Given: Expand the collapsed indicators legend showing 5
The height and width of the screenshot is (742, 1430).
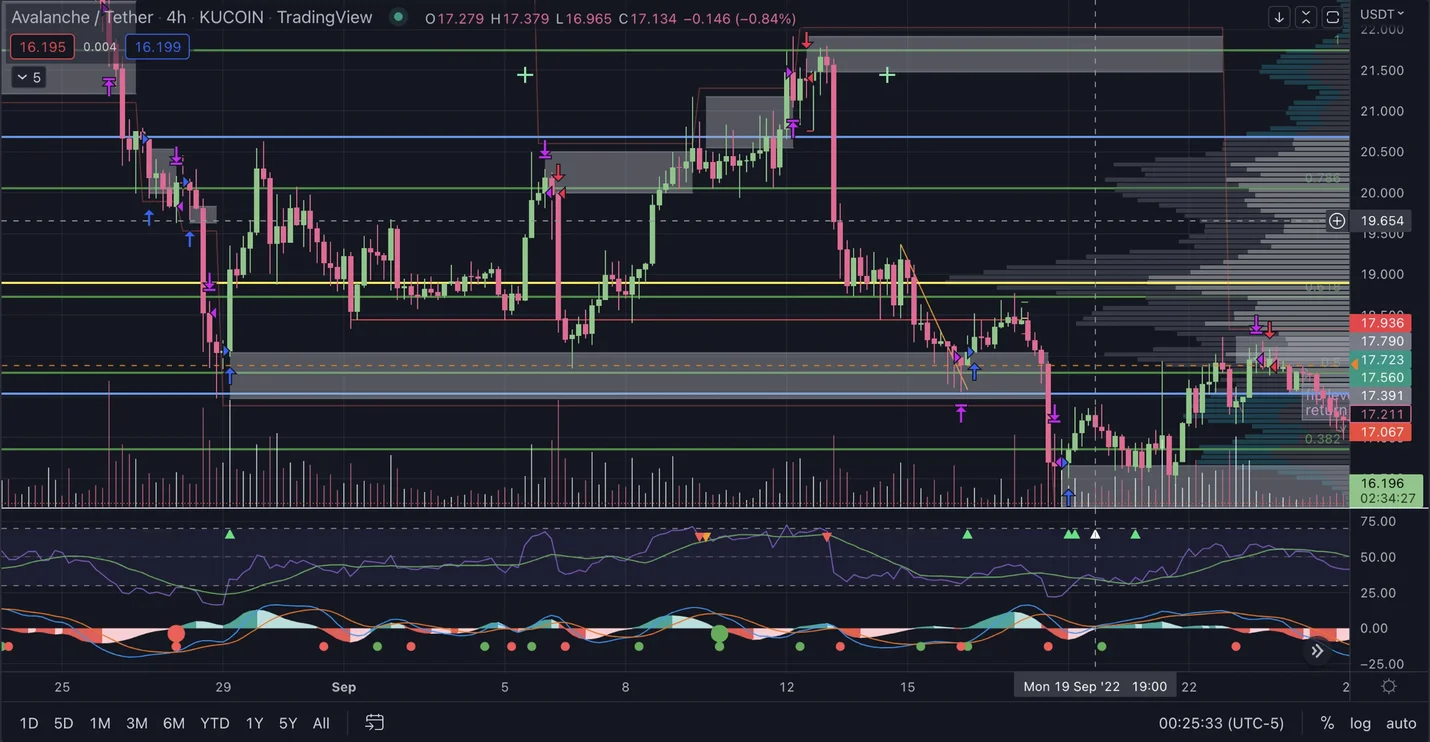Looking at the screenshot, I should point(29,77).
